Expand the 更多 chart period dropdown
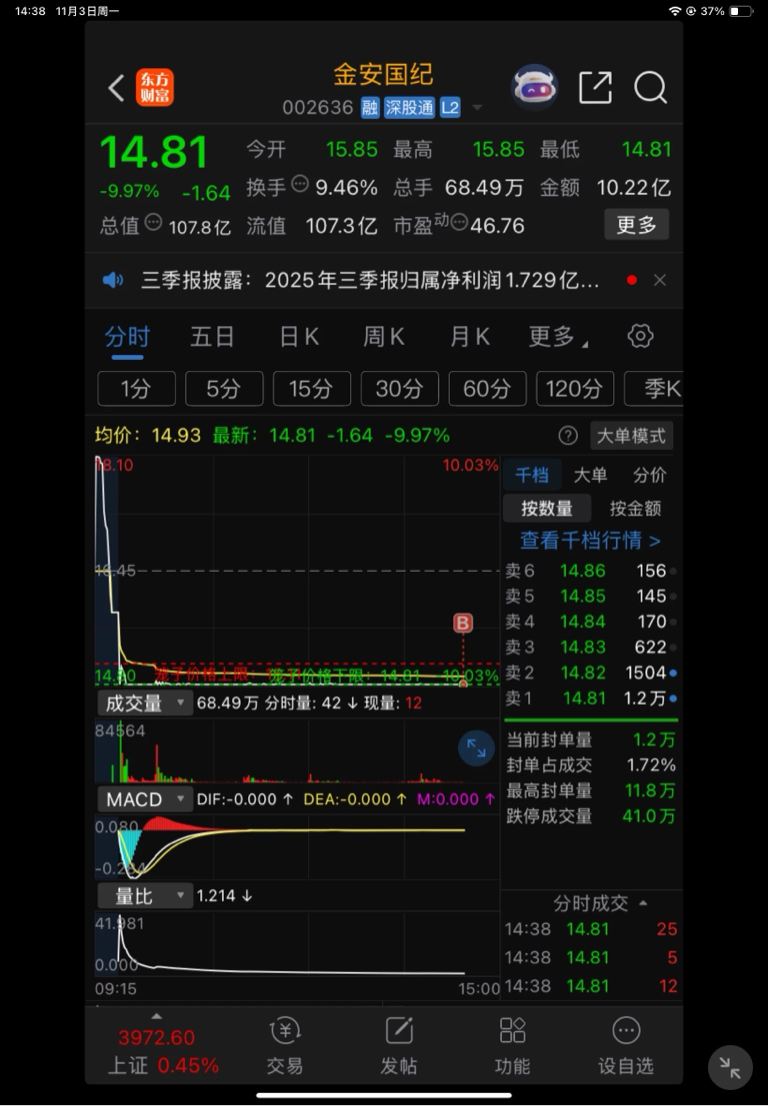 coord(558,336)
